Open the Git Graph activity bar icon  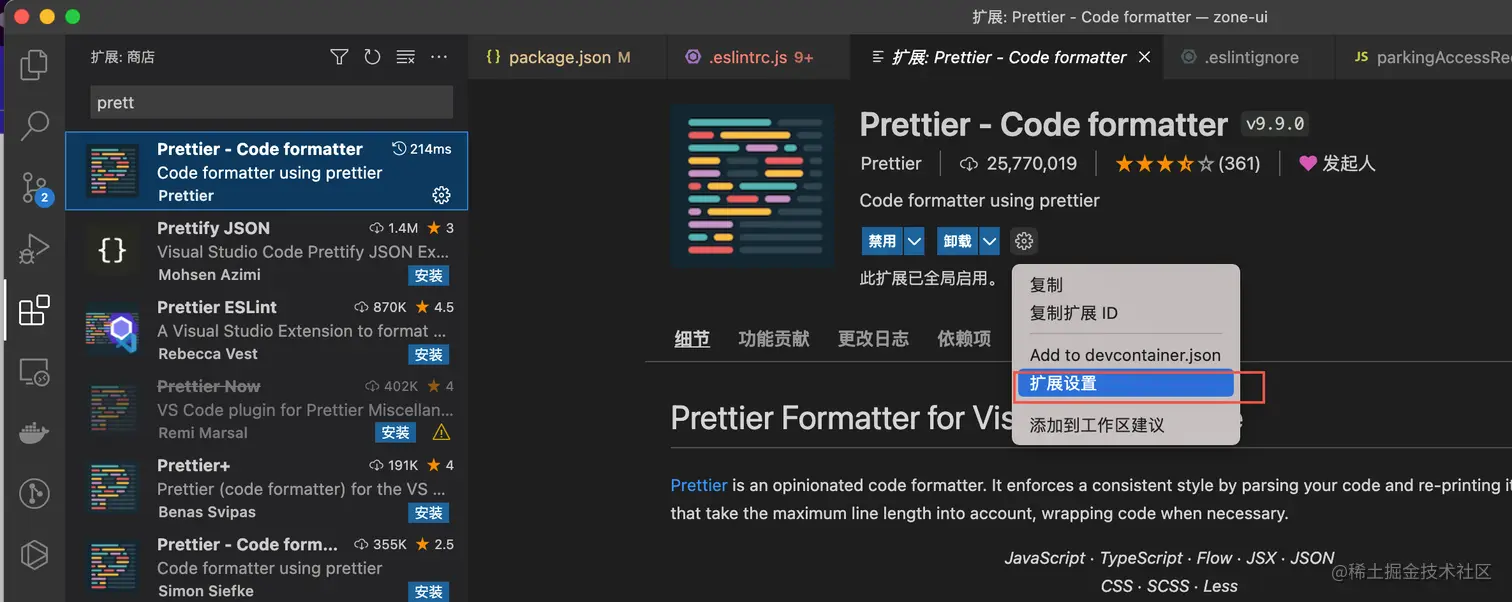34,493
